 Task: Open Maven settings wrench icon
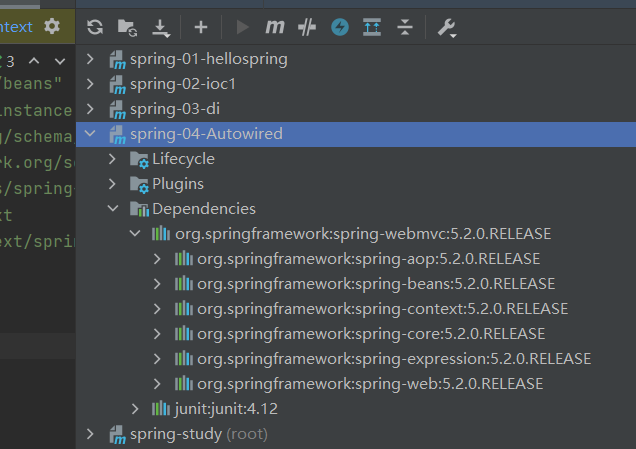447,28
